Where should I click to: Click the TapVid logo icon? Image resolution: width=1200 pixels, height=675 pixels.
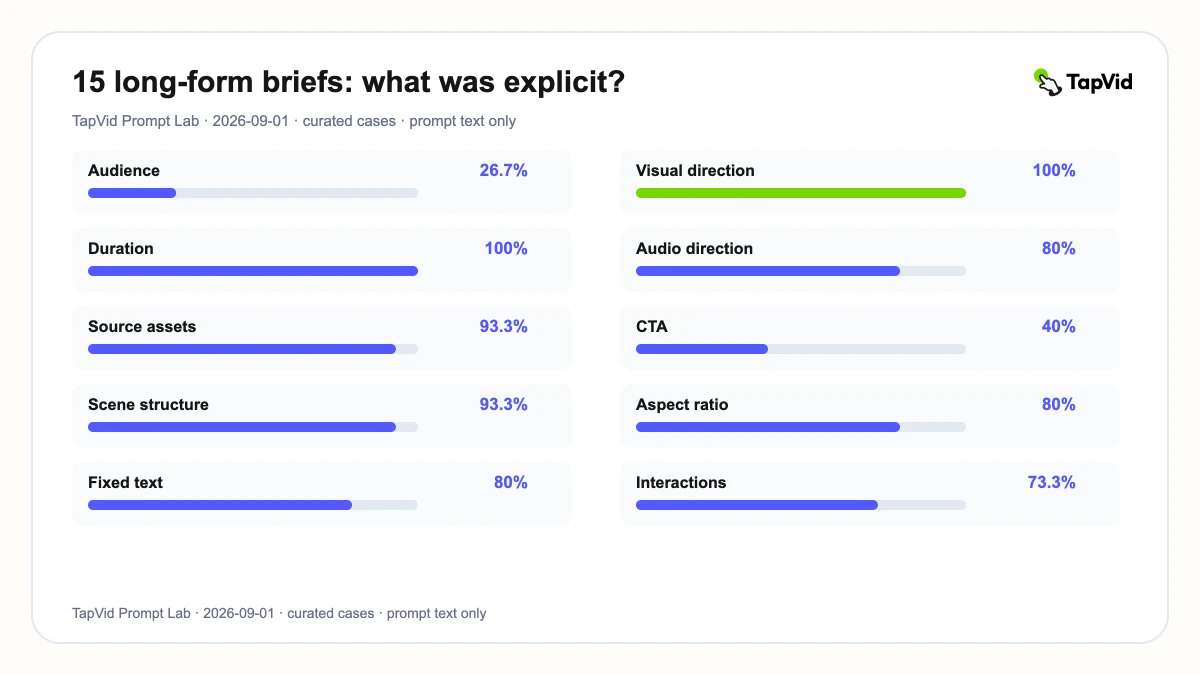pos(1047,82)
